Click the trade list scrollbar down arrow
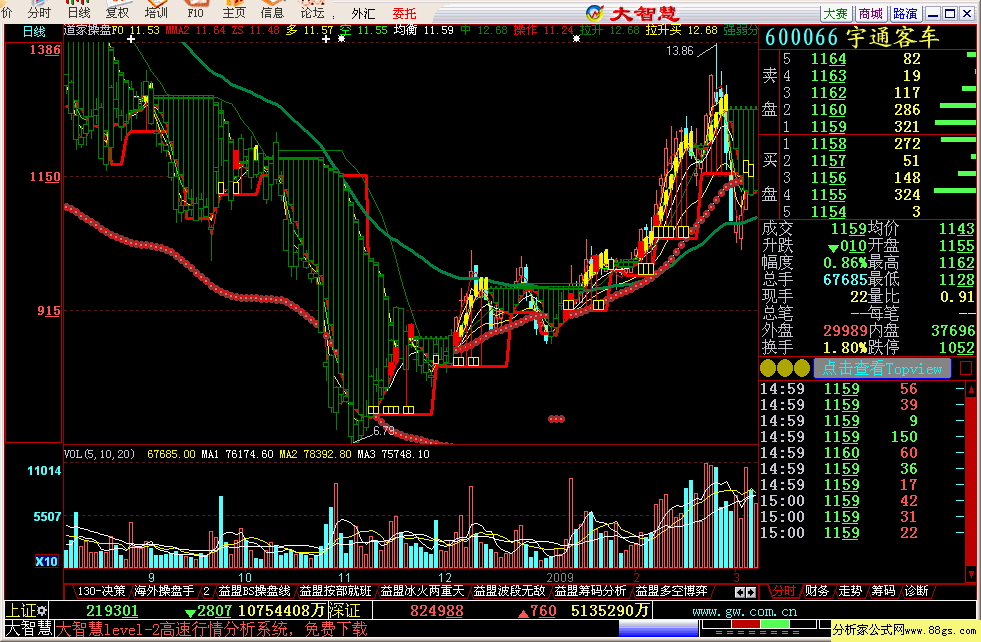 [971, 573]
